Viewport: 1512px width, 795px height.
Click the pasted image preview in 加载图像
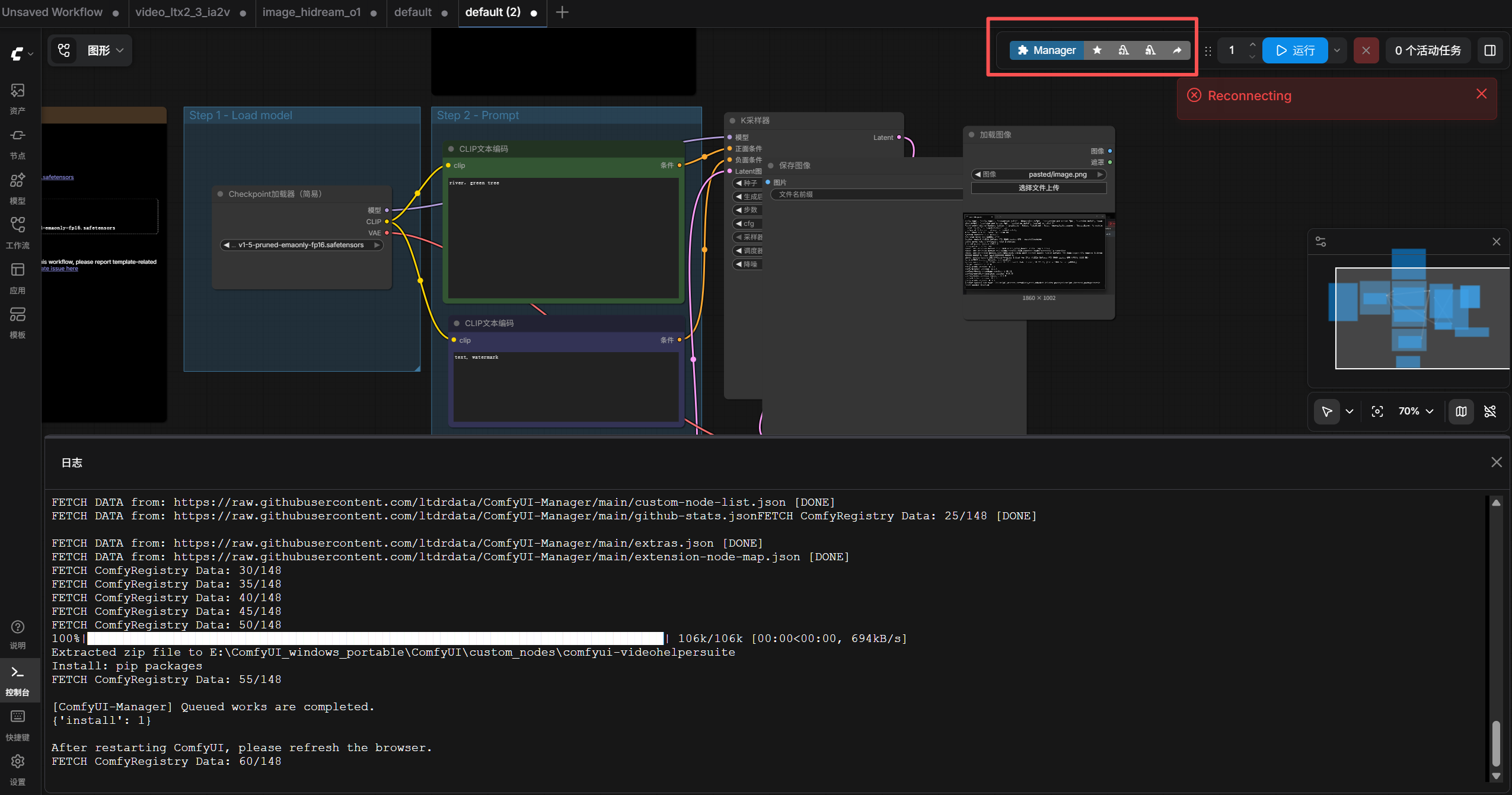point(1039,254)
